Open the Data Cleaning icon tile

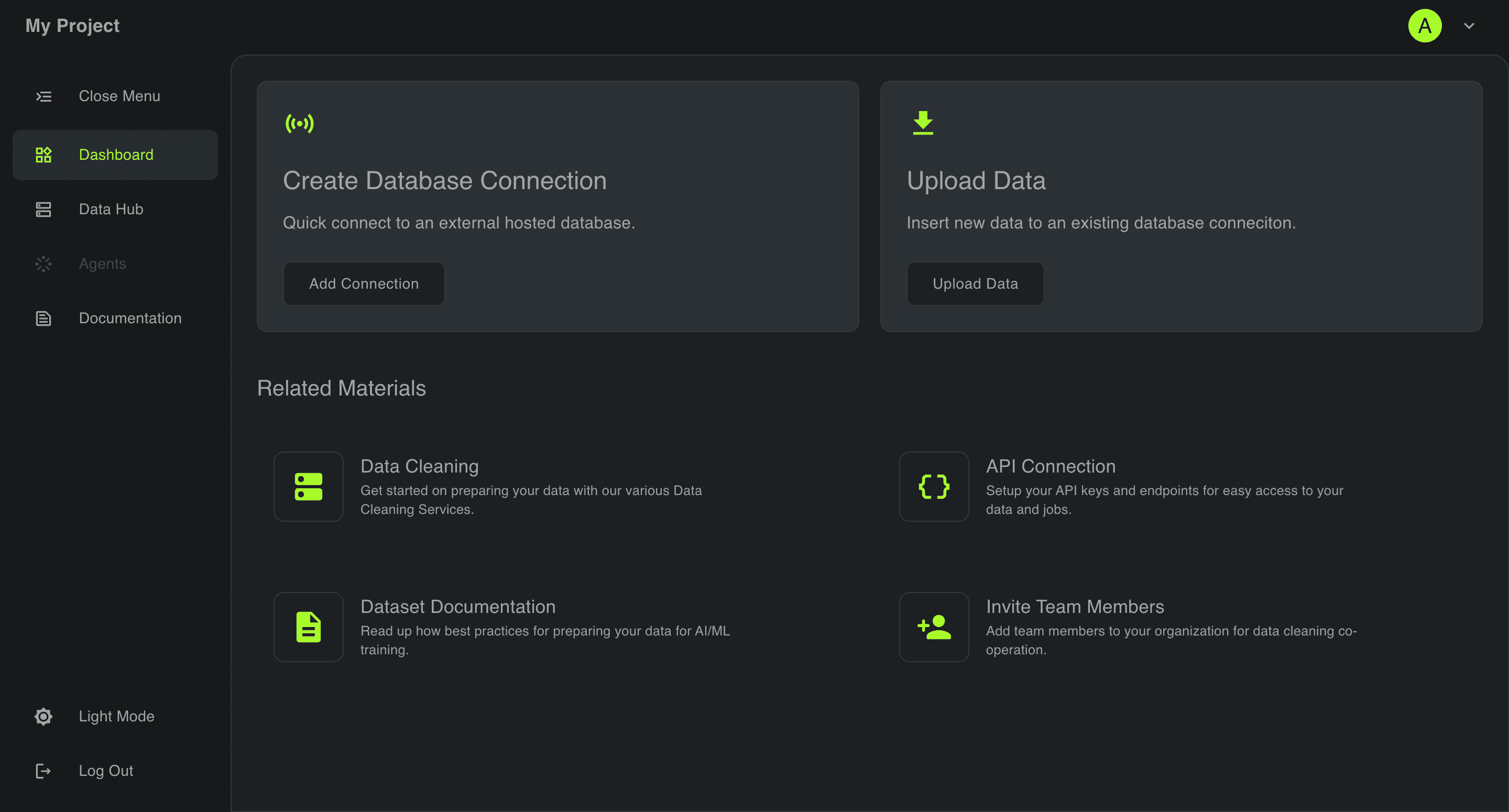pos(309,486)
